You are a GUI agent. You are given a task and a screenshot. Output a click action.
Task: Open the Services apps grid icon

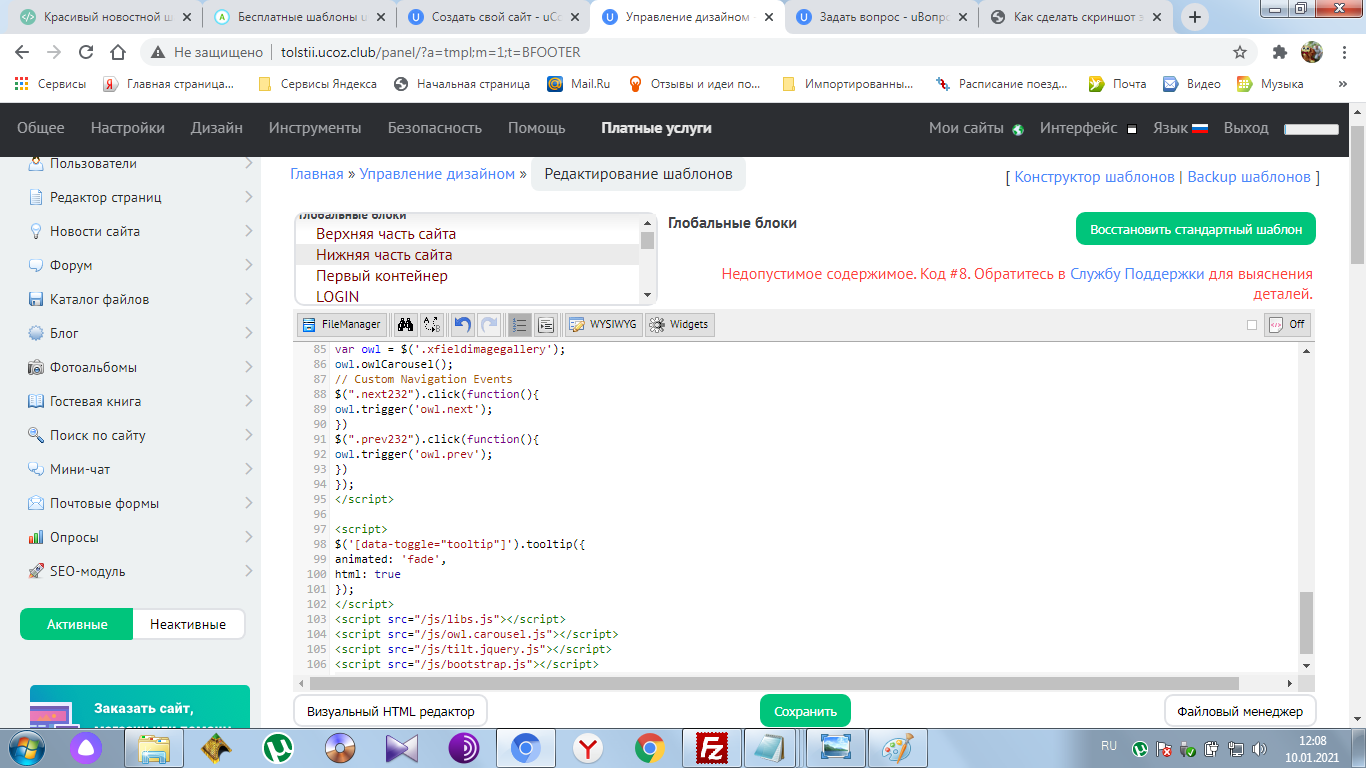21,84
